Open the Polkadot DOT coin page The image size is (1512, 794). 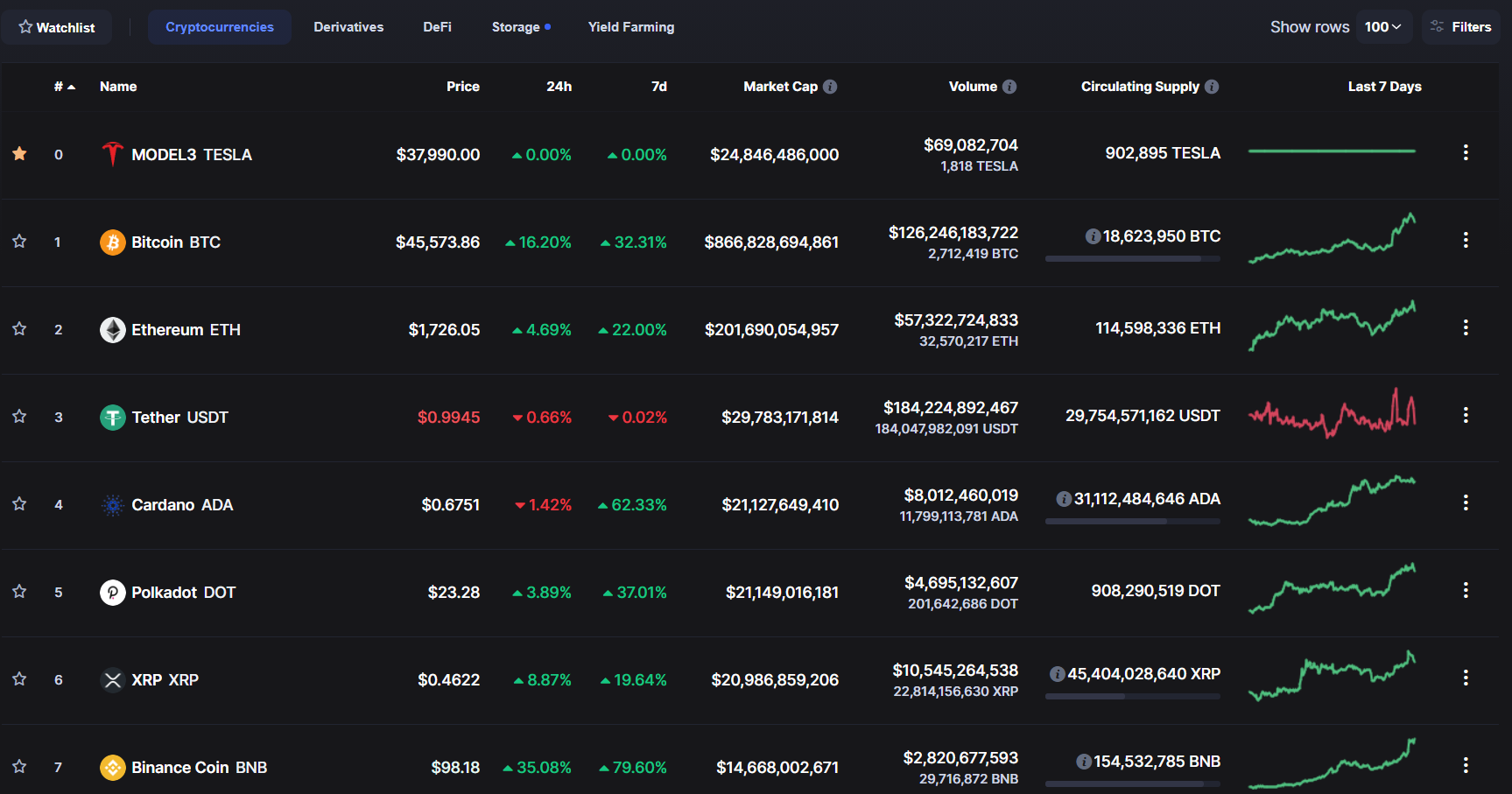tap(183, 592)
